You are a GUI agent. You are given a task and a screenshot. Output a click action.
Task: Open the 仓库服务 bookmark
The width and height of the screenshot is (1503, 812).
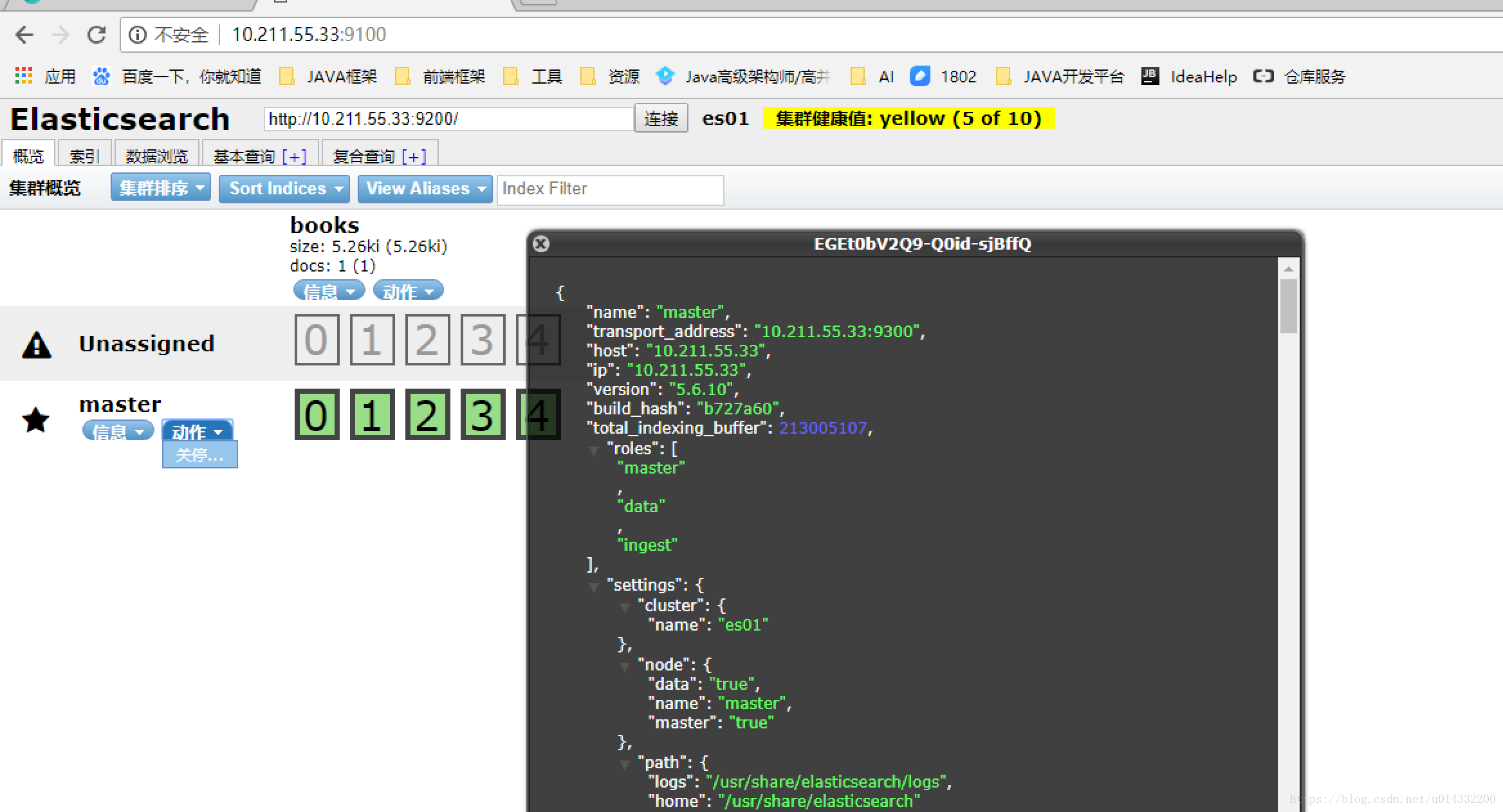point(1300,77)
